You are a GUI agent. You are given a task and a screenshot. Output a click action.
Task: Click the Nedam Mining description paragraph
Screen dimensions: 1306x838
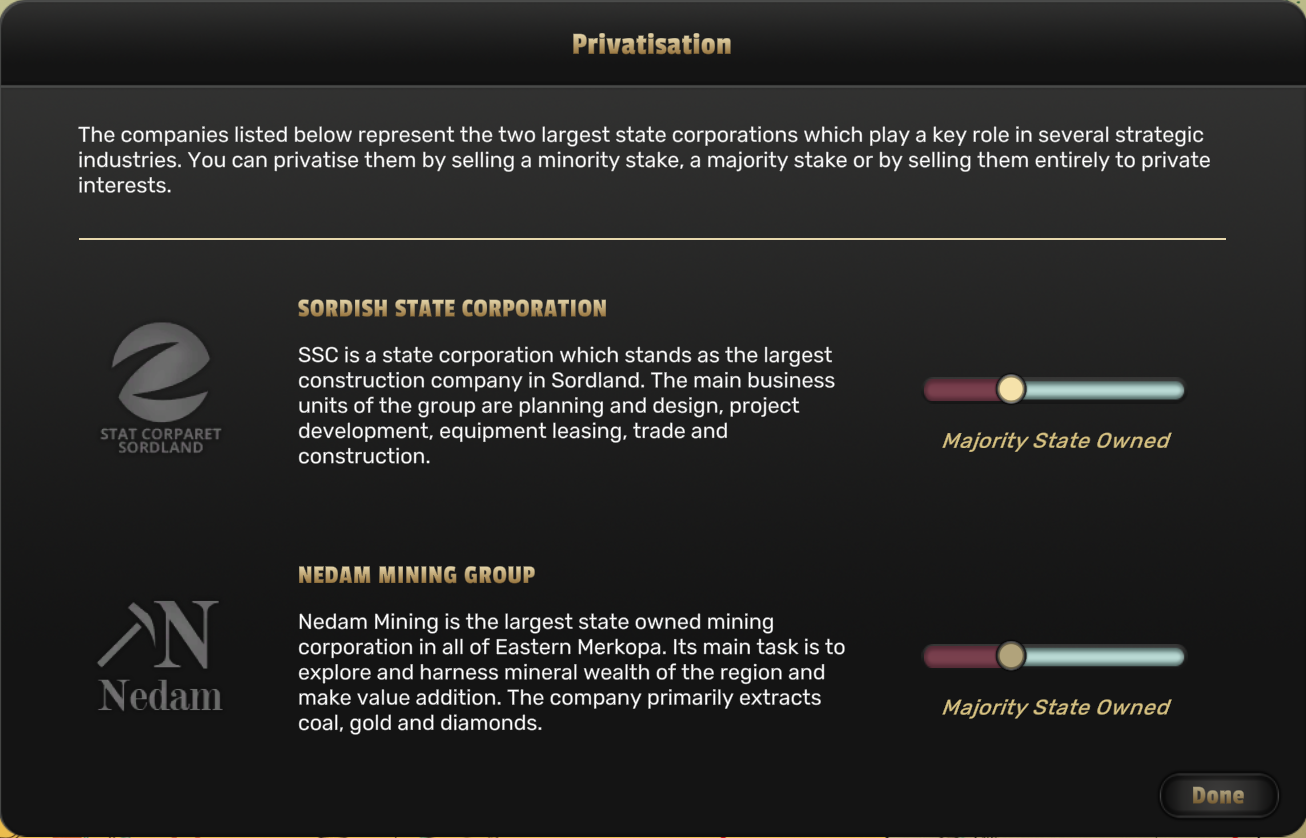coord(560,672)
